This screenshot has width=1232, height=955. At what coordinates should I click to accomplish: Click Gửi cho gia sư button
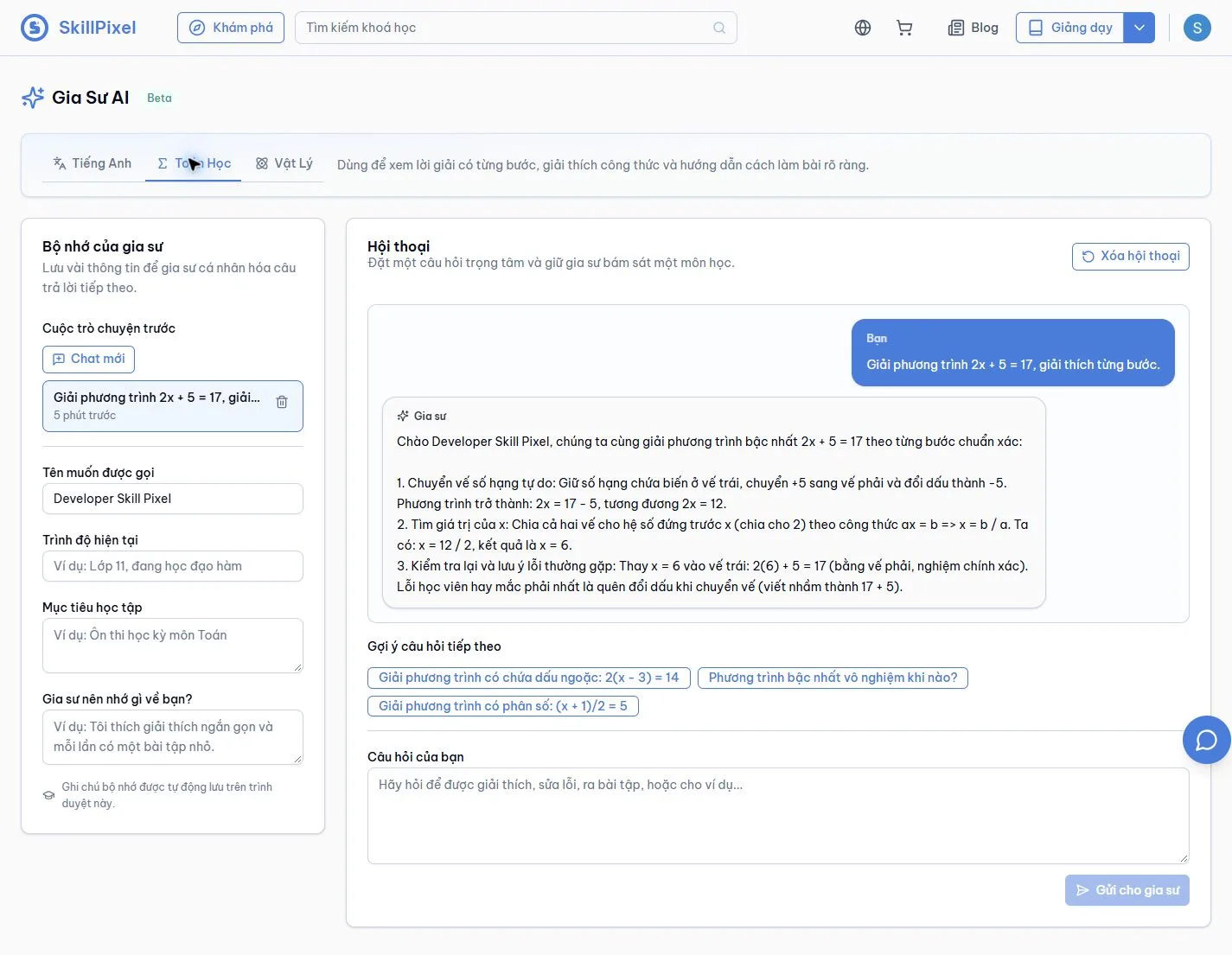1127,890
